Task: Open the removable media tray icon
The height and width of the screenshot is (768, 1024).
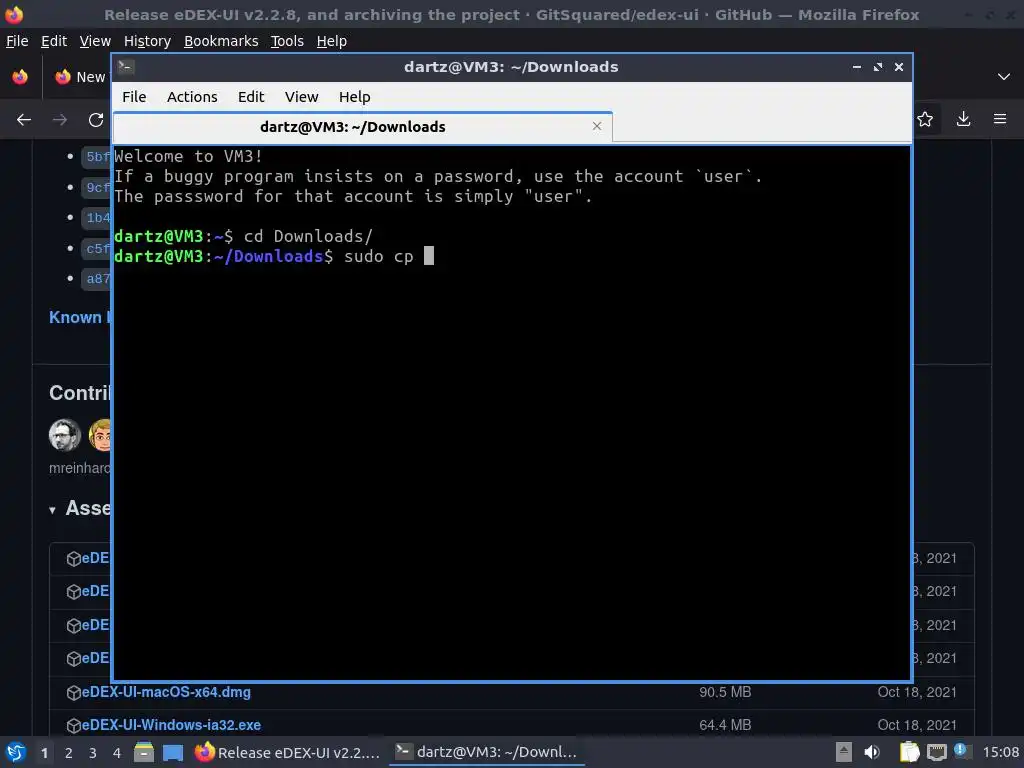Action: (844, 752)
